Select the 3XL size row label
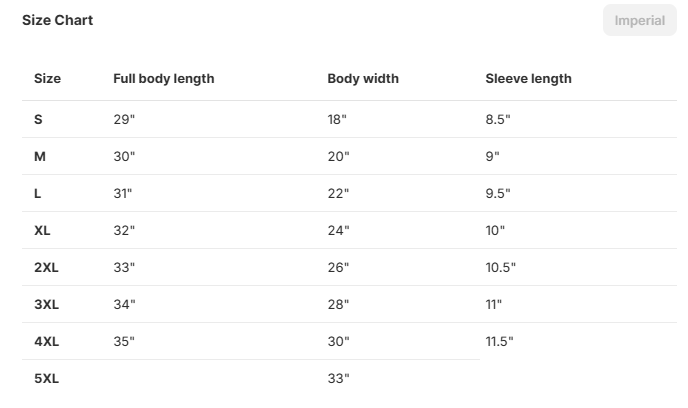The height and width of the screenshot is (408, 688). [x=46, y=304]
